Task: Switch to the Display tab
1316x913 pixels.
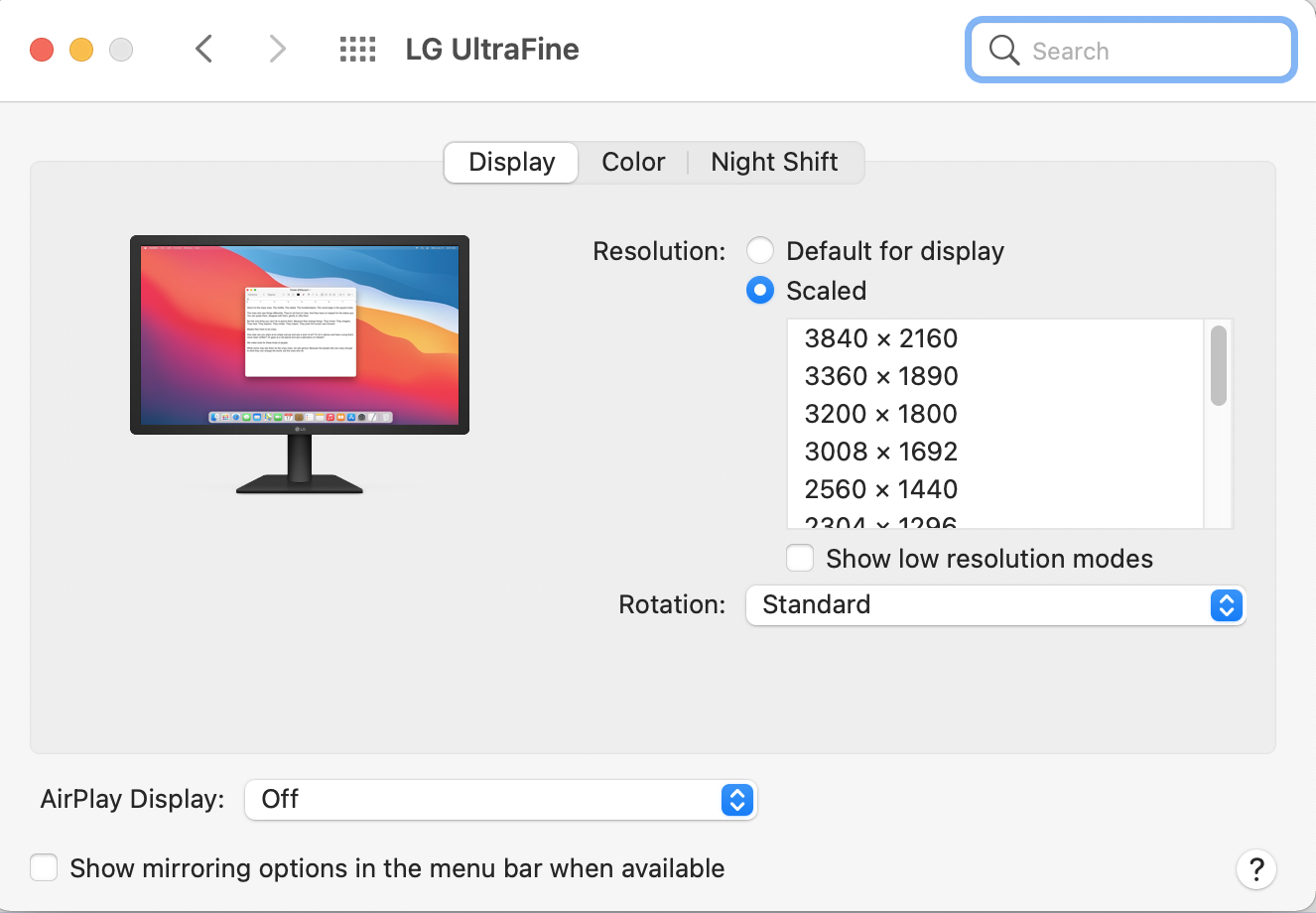Action: [x=511, y=162]
